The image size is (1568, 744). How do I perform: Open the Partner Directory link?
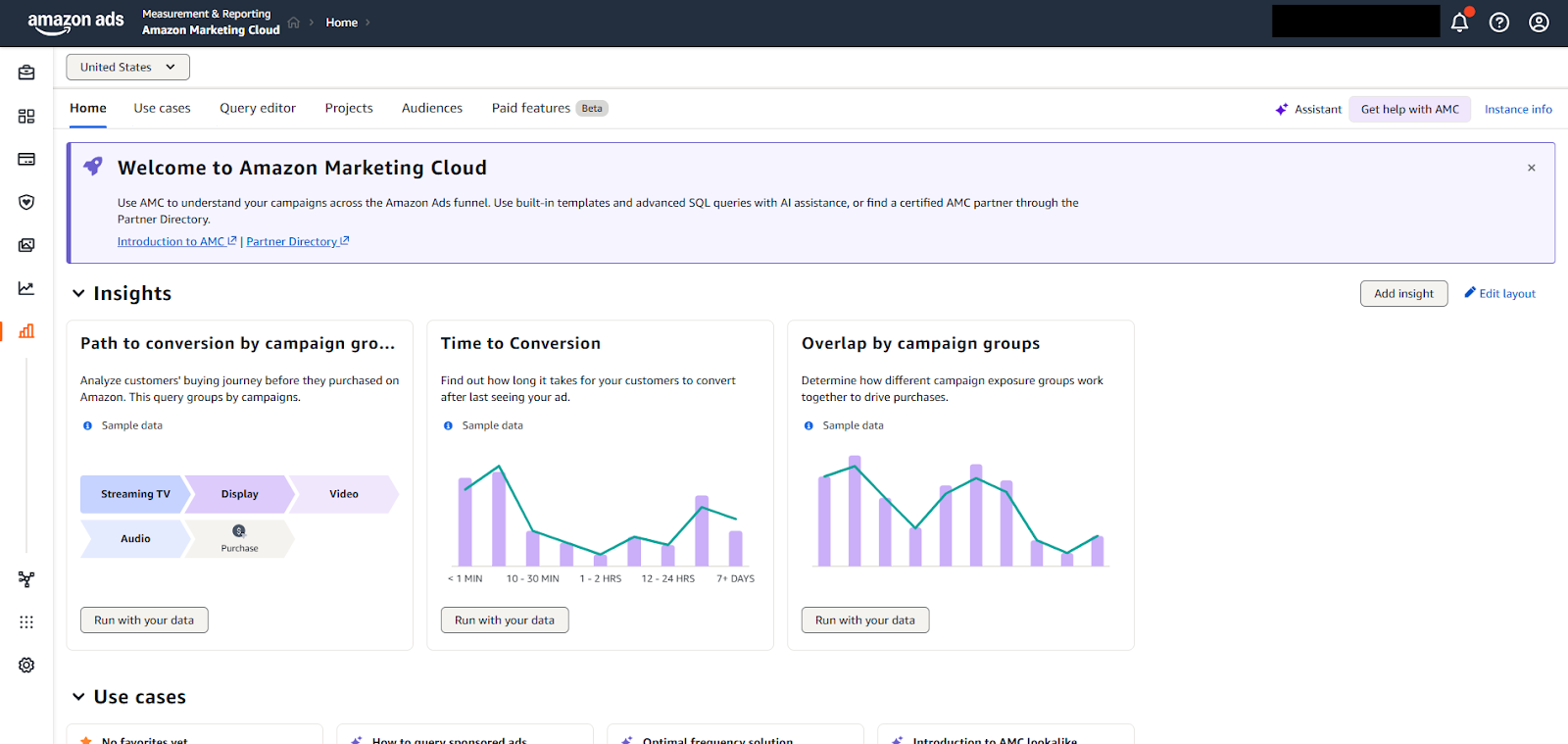[x=298, y=241]
